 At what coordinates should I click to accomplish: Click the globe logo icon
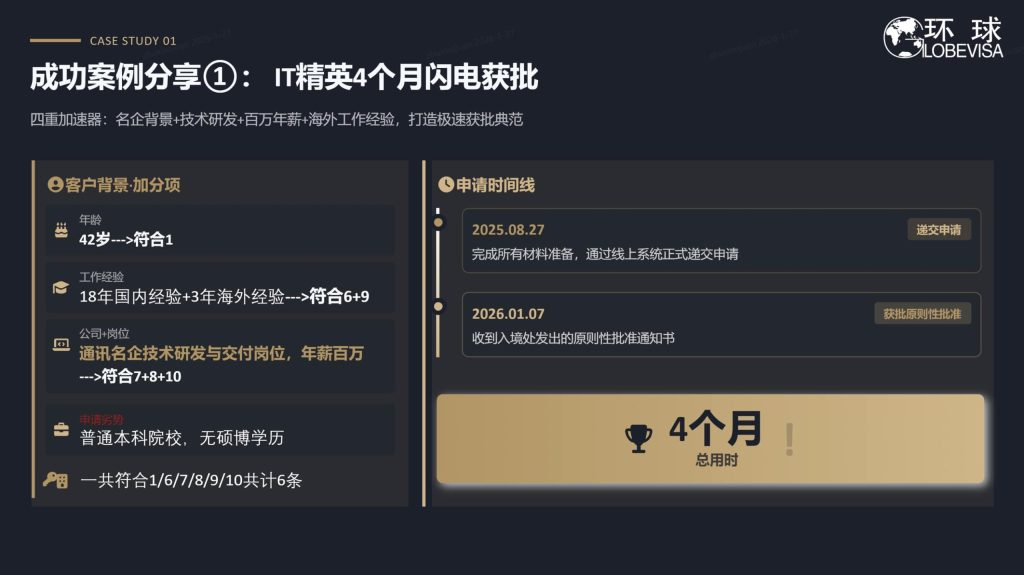click(x=902, y=37)
